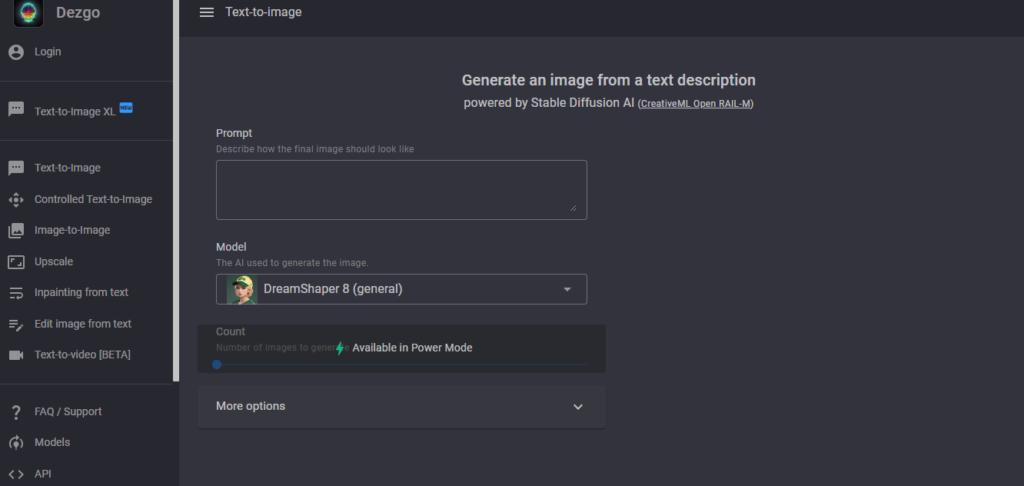Click inside the Prompt text area
1024x486 pixels.
(402, 190)
